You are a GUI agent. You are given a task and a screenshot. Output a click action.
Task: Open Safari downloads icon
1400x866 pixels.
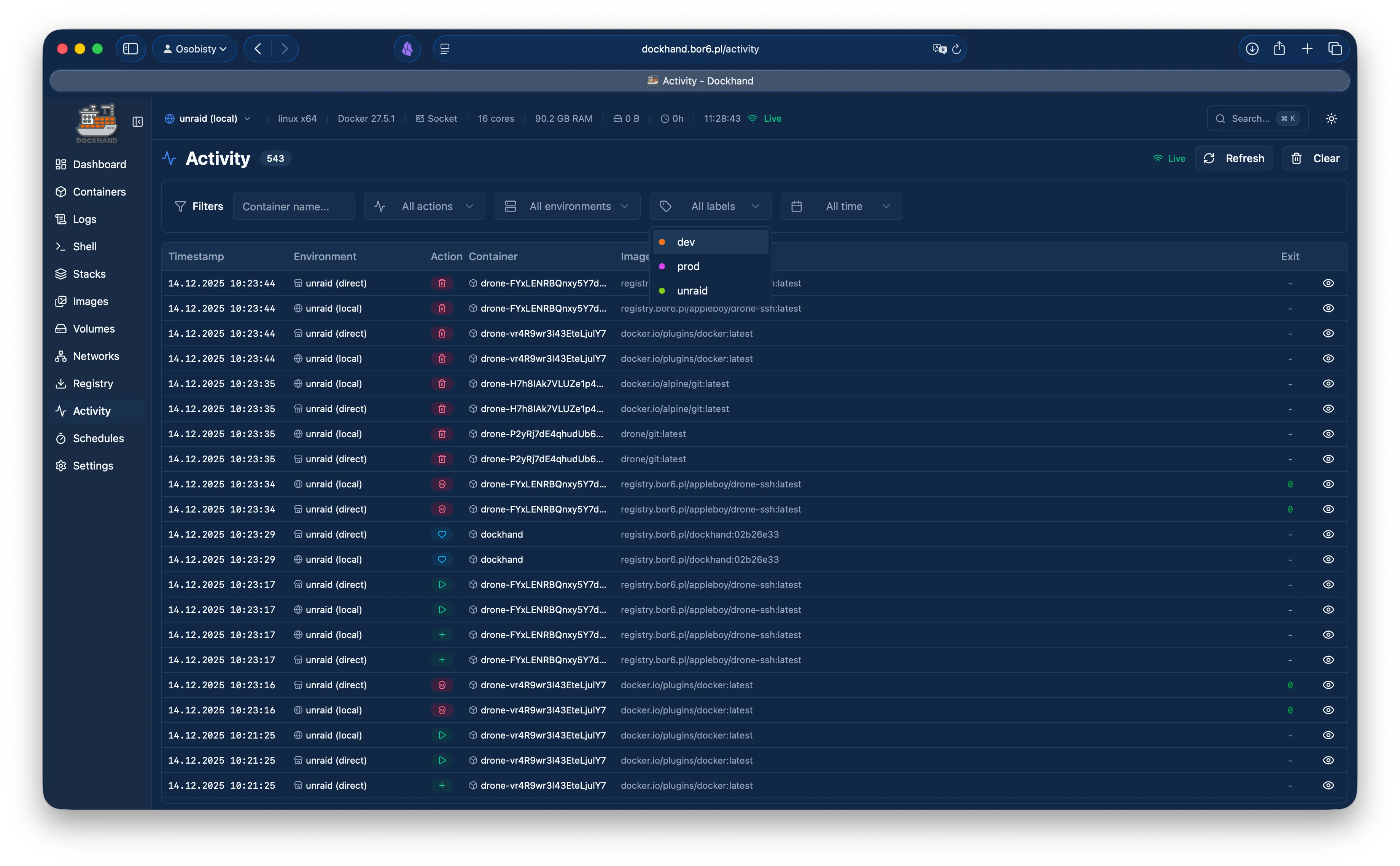point(1252,49)
